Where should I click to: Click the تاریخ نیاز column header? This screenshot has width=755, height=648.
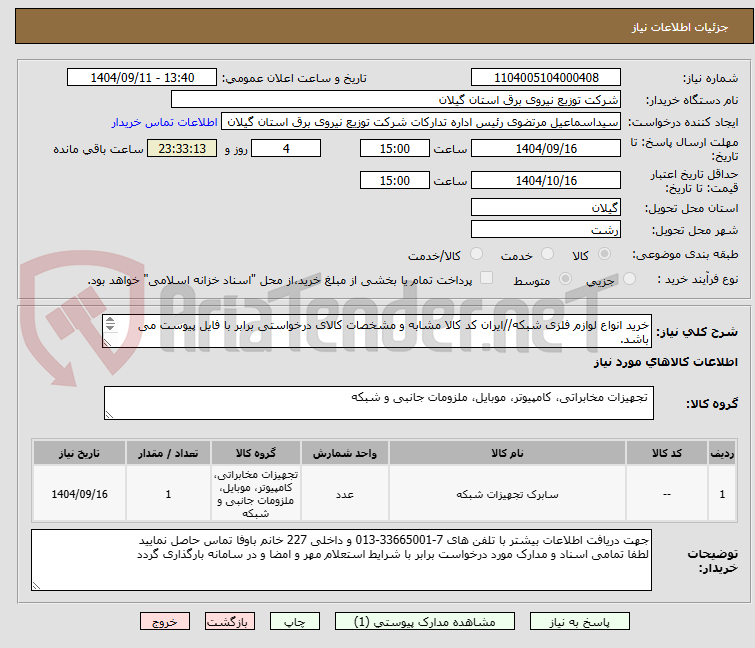click(79, 453)
